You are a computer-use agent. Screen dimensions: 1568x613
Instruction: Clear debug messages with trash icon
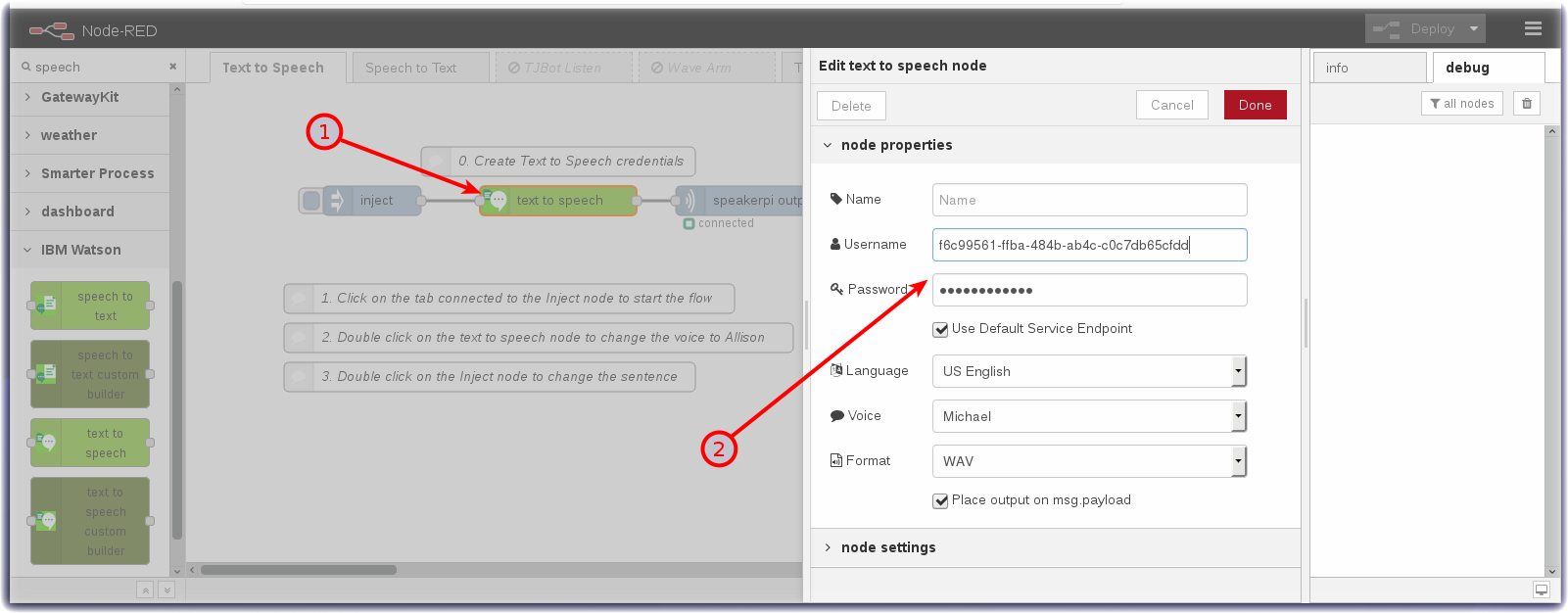pyautogui.click(x=1527, y=104)
